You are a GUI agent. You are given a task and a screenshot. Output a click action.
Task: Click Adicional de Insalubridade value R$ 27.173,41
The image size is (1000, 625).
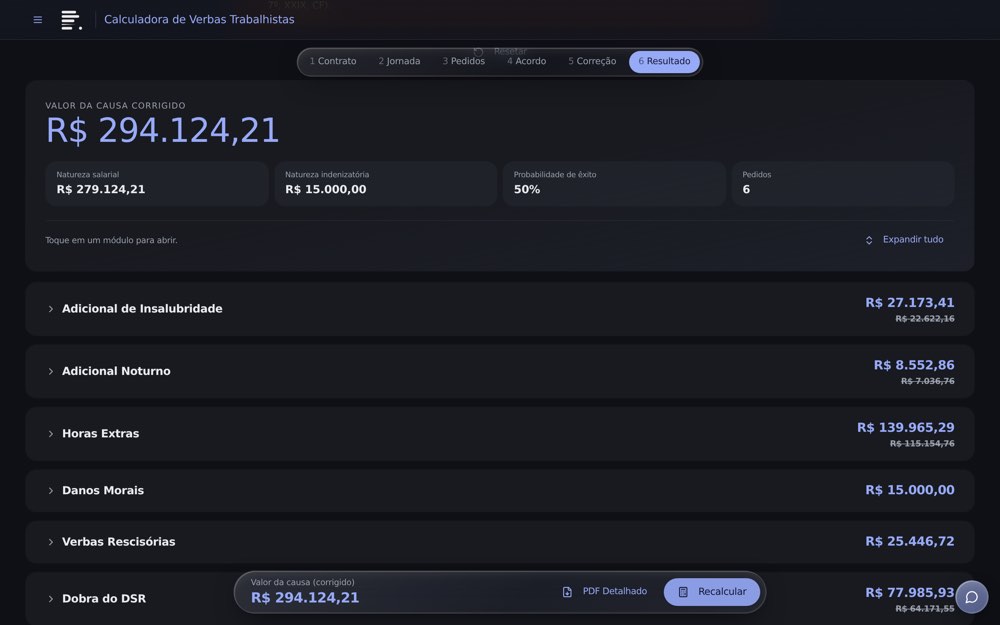[x=909, y=302]
